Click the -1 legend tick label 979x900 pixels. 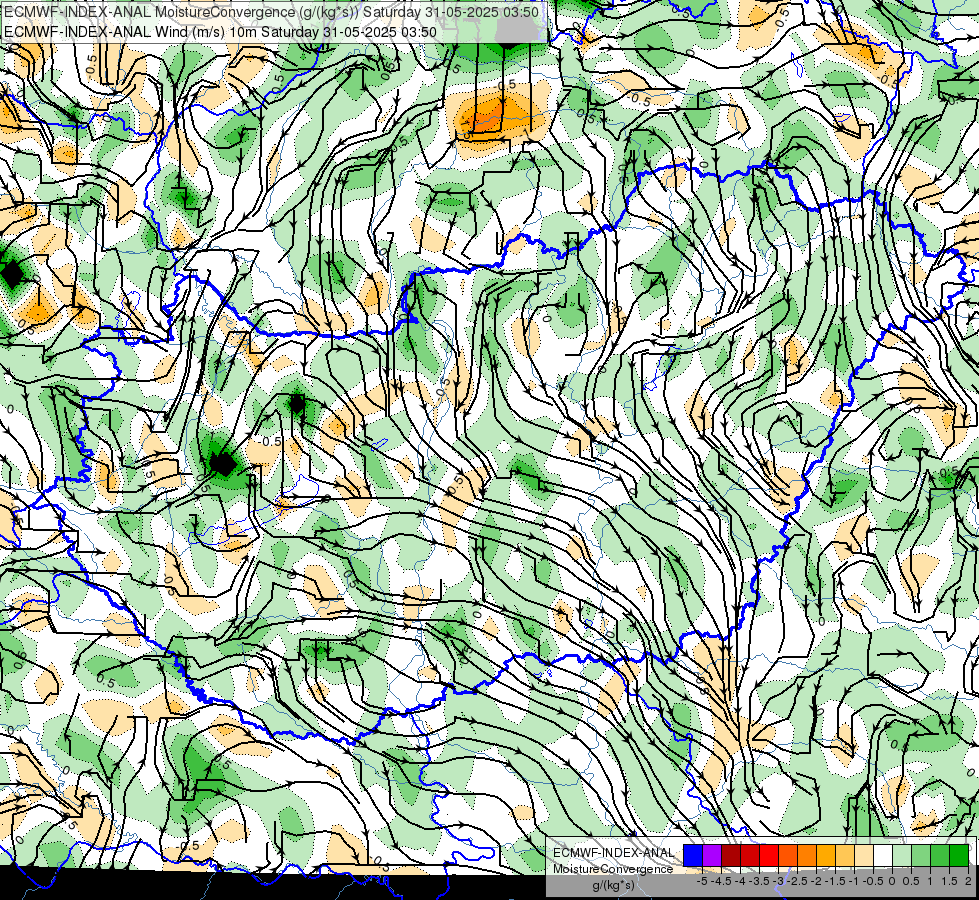pos(854,881)
